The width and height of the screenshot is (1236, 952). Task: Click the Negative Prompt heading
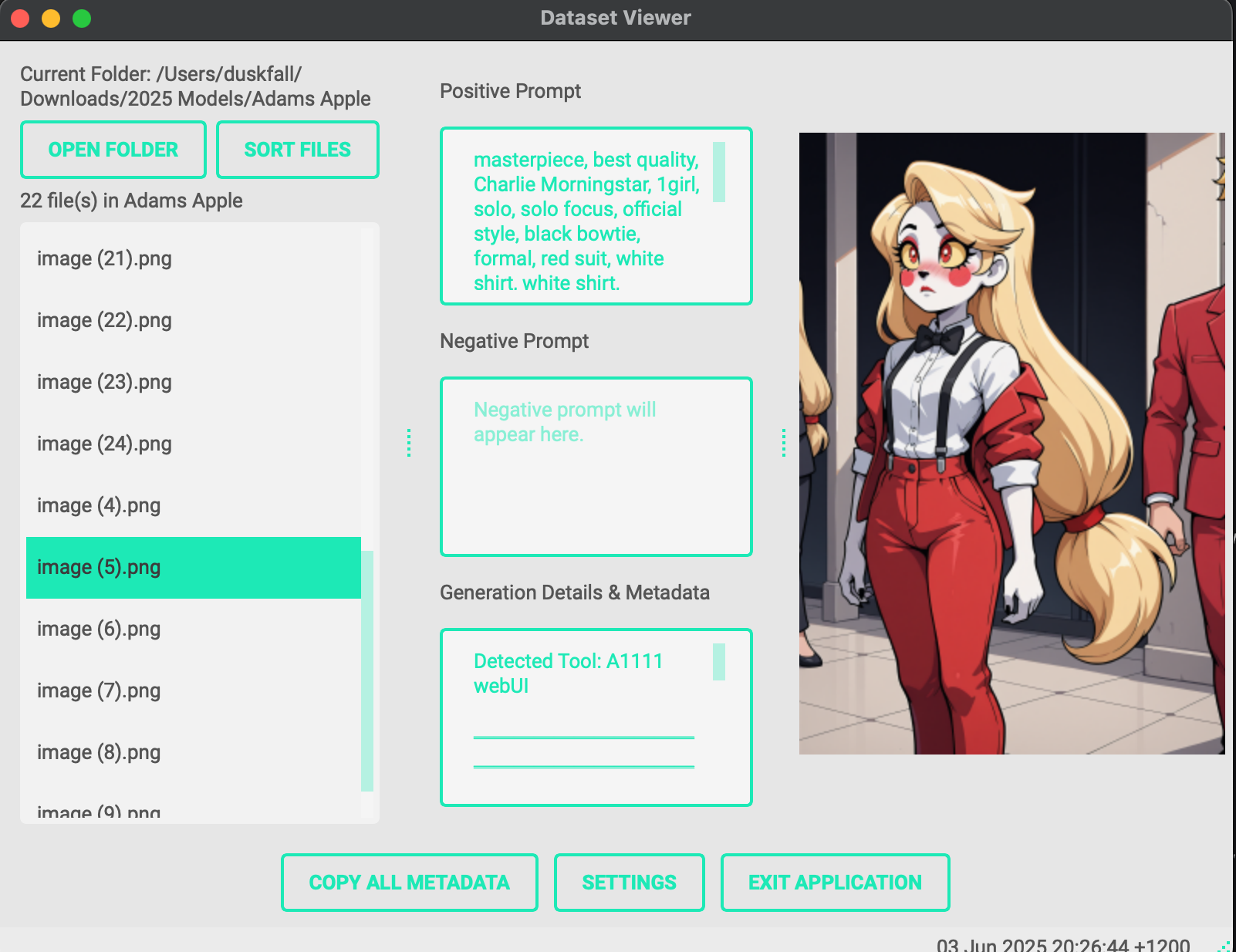point(514,341)
